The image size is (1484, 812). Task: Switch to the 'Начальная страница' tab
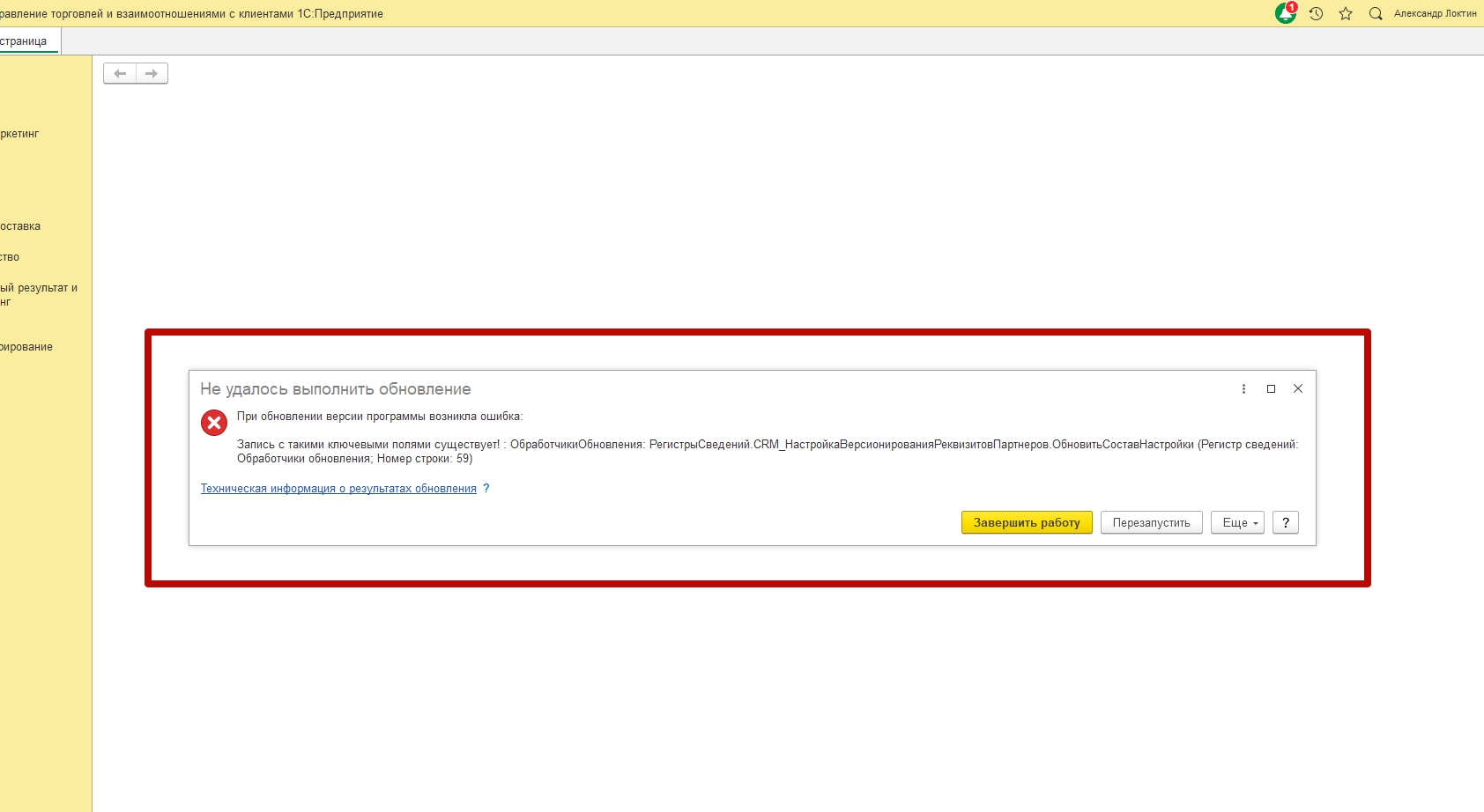coord(25,41)
